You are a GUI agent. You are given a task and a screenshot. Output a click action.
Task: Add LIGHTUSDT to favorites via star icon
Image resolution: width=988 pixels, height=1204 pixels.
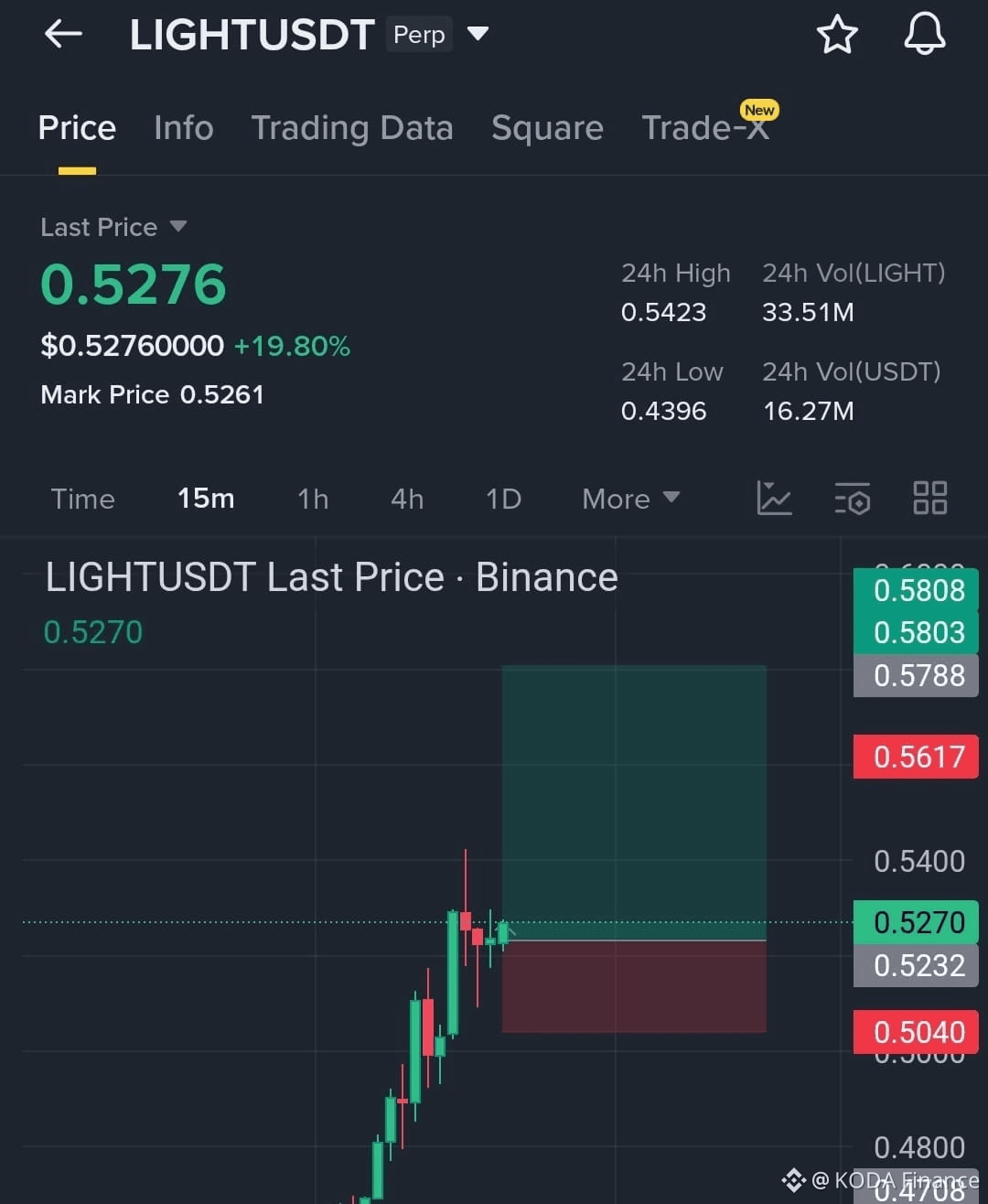coord(838,34)
